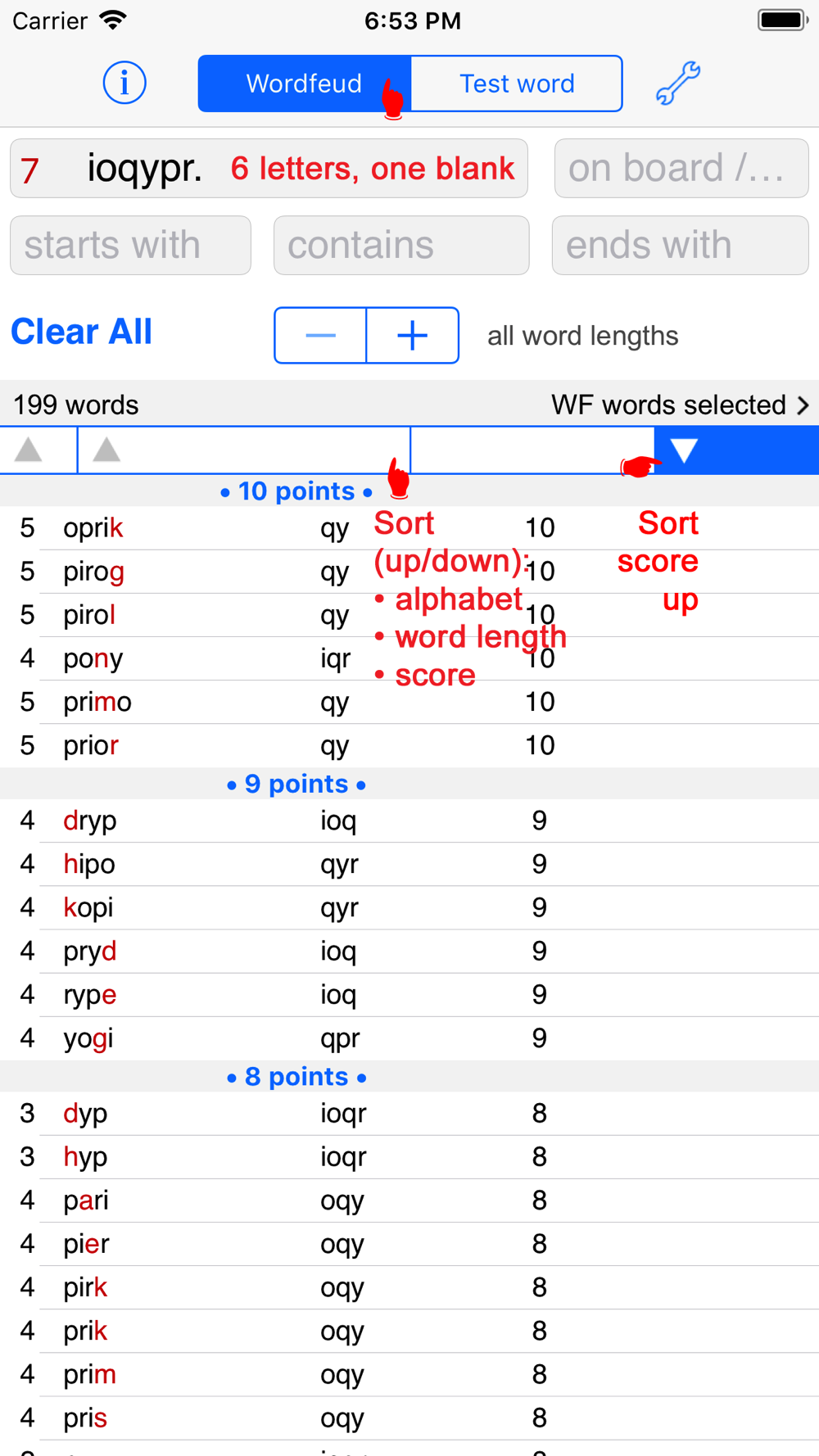
Task: Tap the minus word length stepper
Action: [320, 335]
